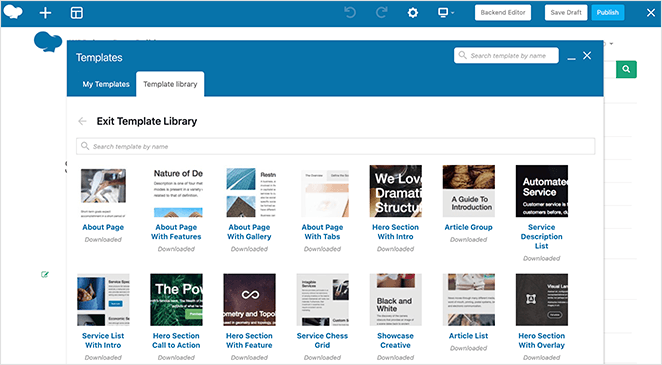This screenshot has height=365, width=662.
Task: Switch to My Templates tab
Action: tap(106, 84)
